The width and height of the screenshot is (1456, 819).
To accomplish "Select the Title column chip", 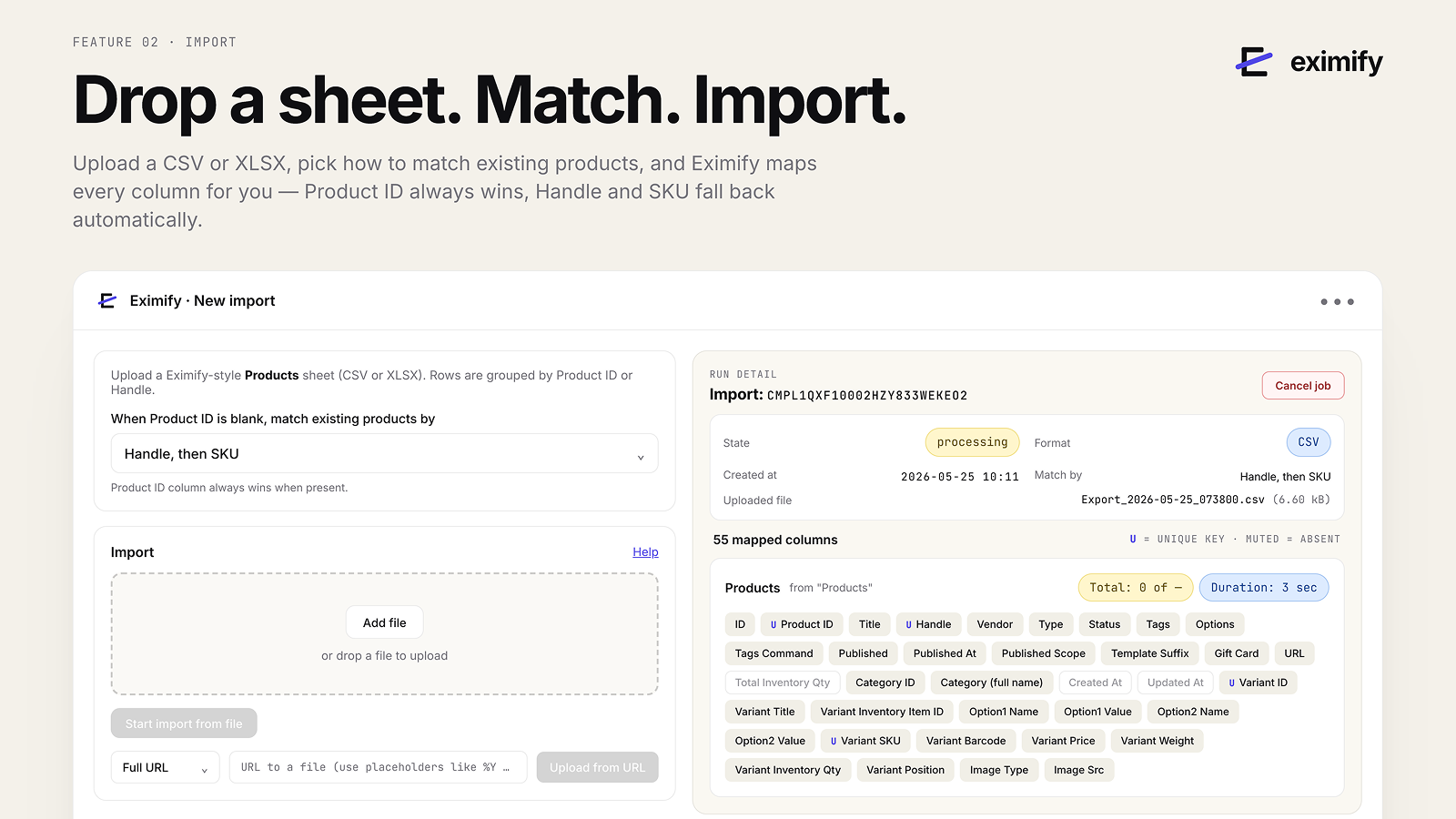I will pos(870,624).
